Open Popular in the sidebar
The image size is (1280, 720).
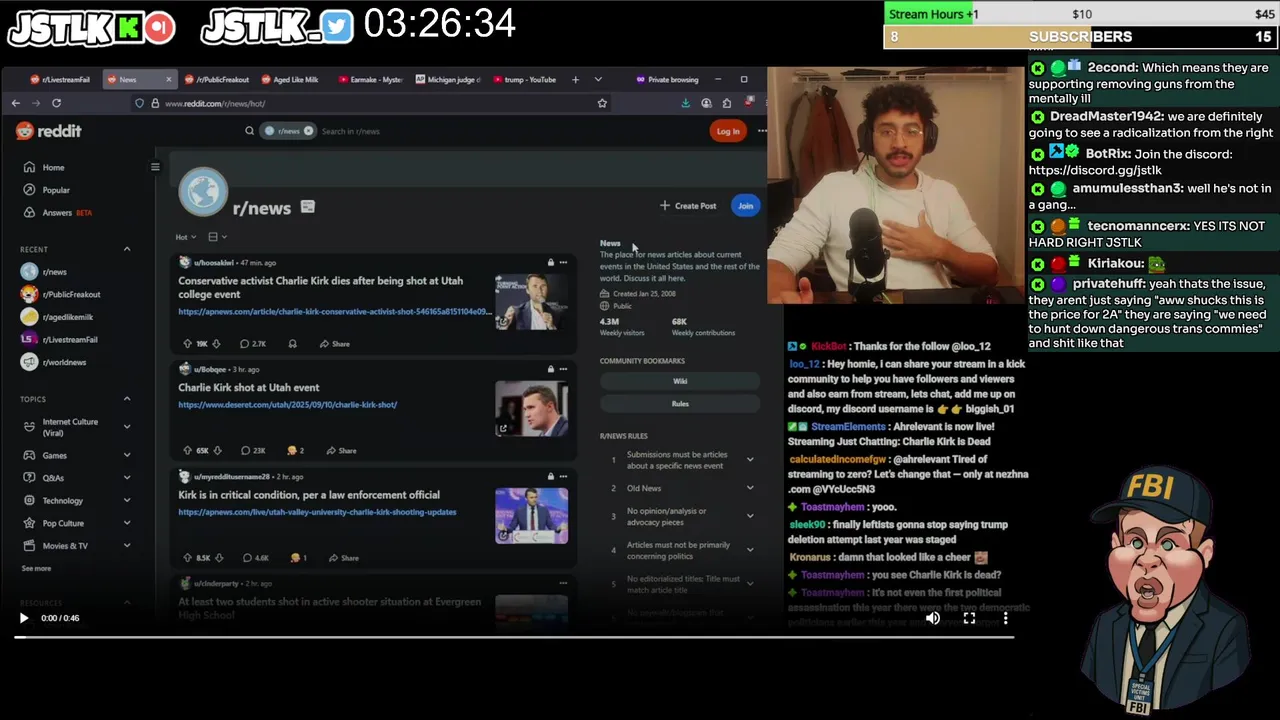[56, 190]
